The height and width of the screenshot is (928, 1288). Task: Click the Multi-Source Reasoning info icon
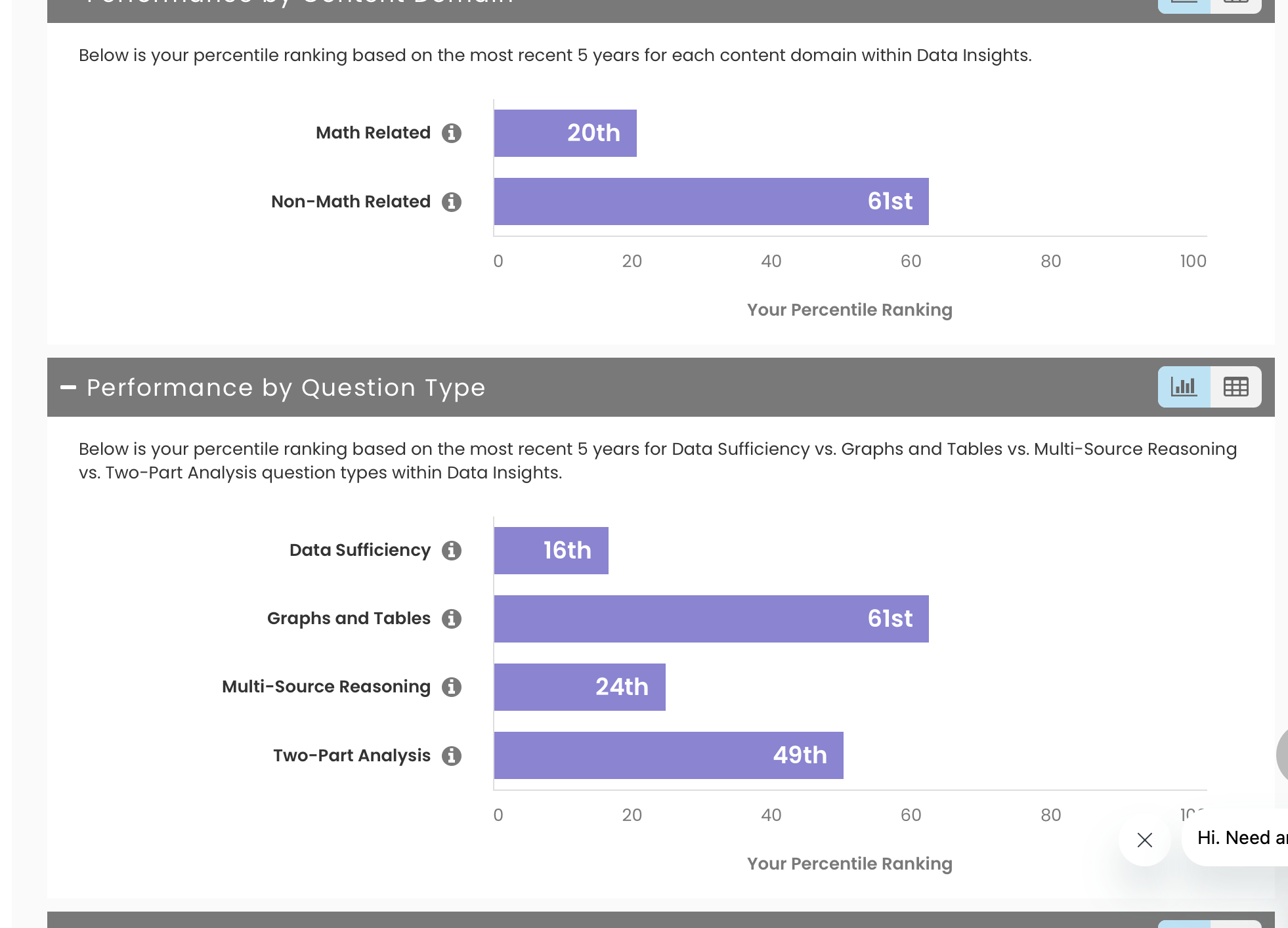click(452, 687)
